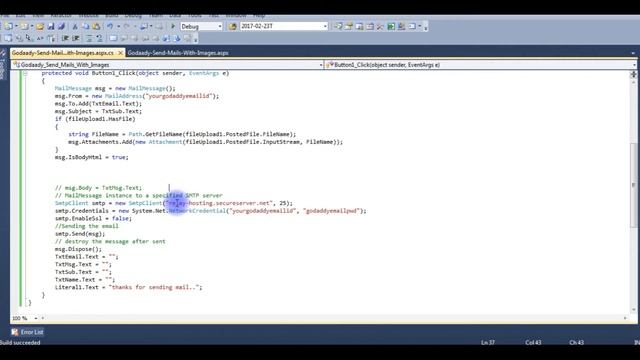Click the Increase Line Indent icon

tap(76, 38)
